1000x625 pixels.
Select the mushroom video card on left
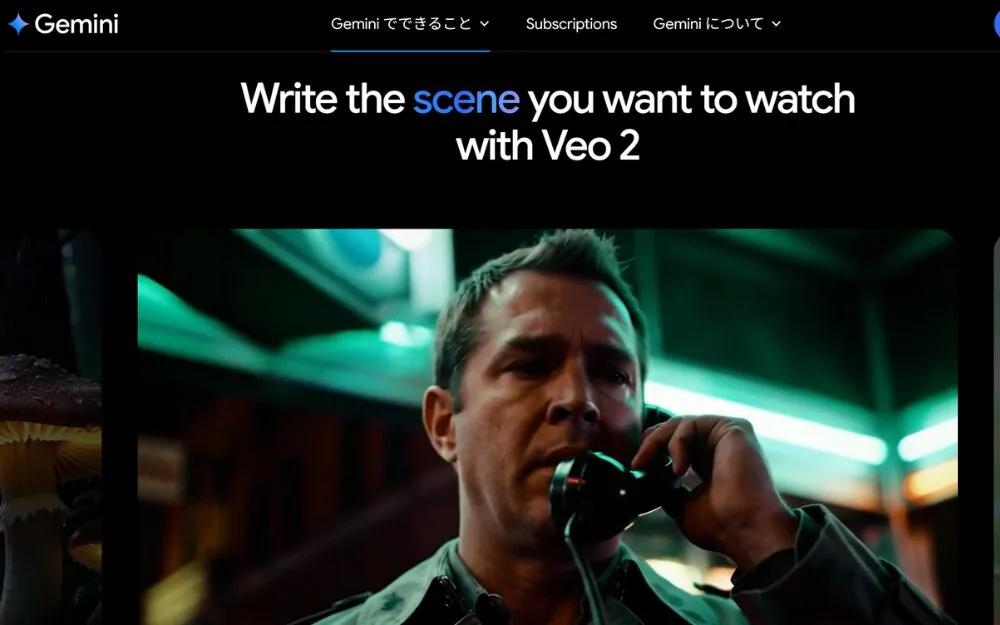(x=50, y=427)
